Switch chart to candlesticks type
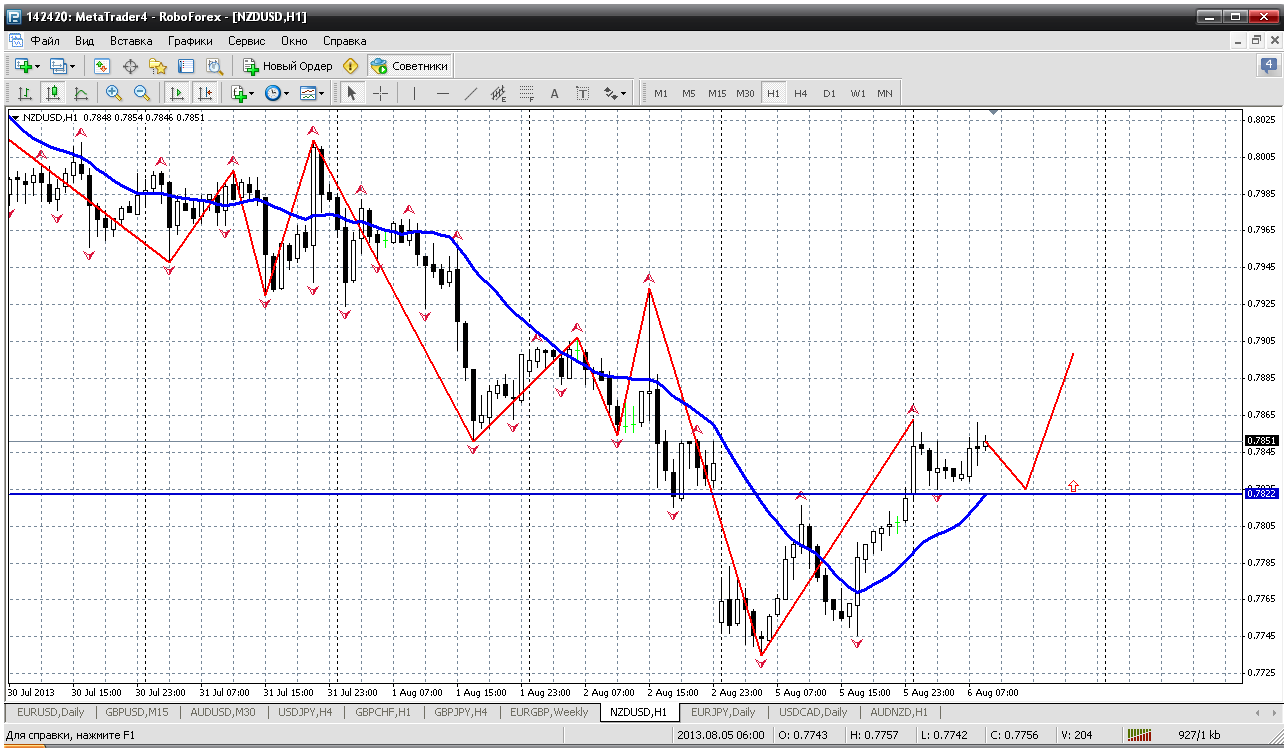The image size is (1288, 748). [x=52, y=93]
